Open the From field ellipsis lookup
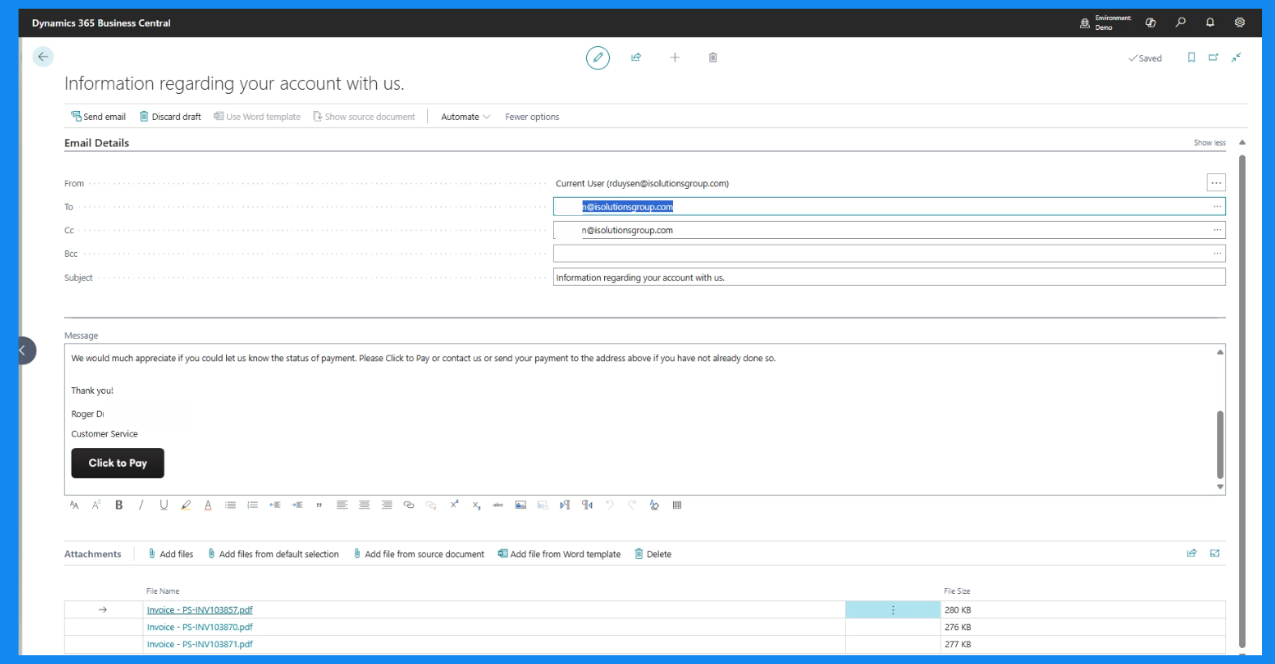 (1216, 183)
